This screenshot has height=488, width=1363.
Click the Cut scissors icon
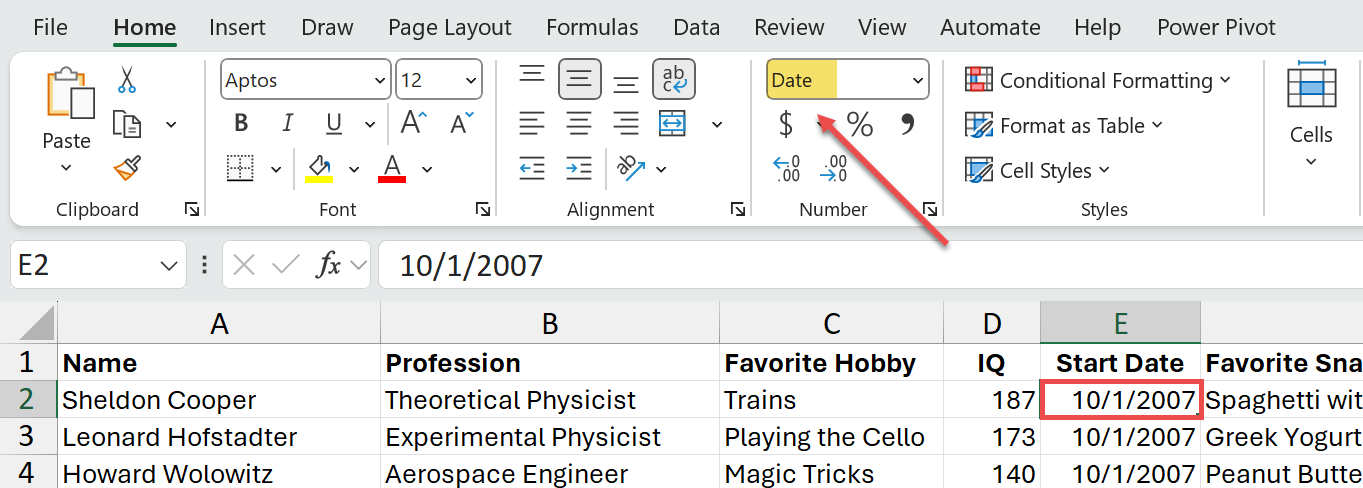[x=127, y=79]
